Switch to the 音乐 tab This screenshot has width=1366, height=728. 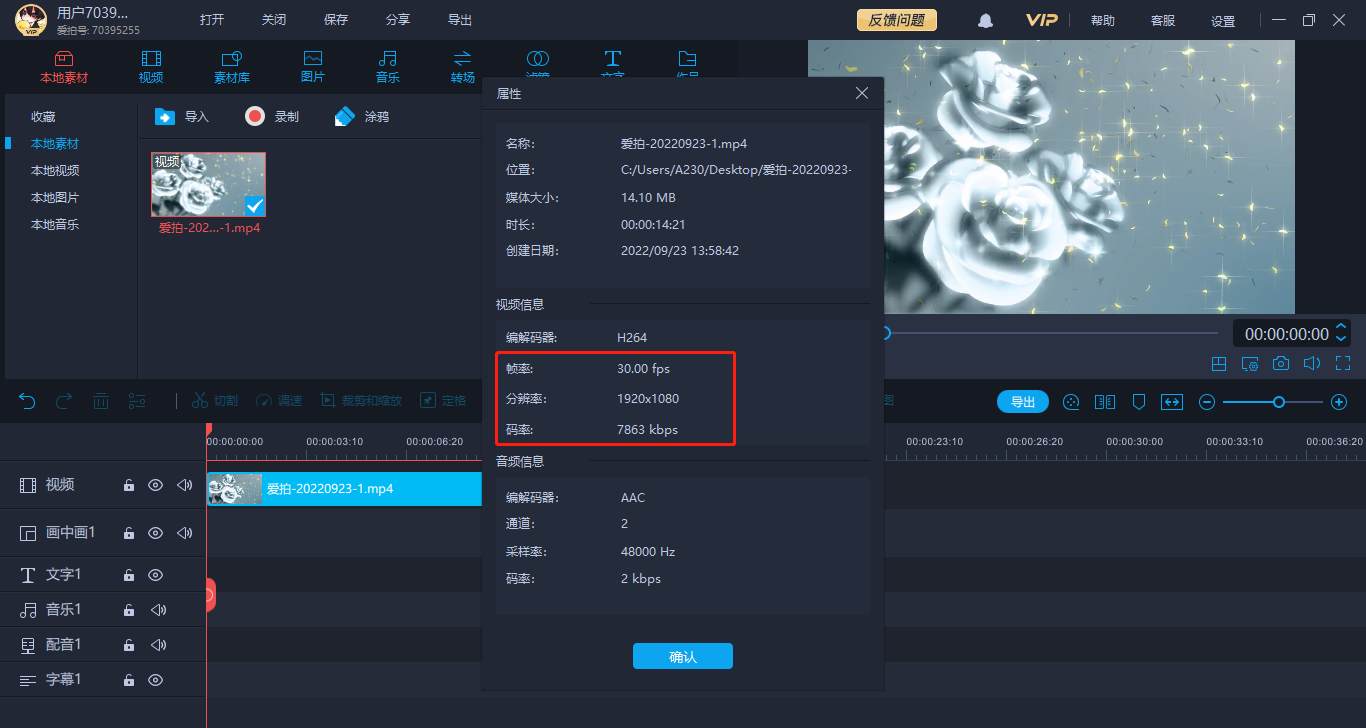388,66
